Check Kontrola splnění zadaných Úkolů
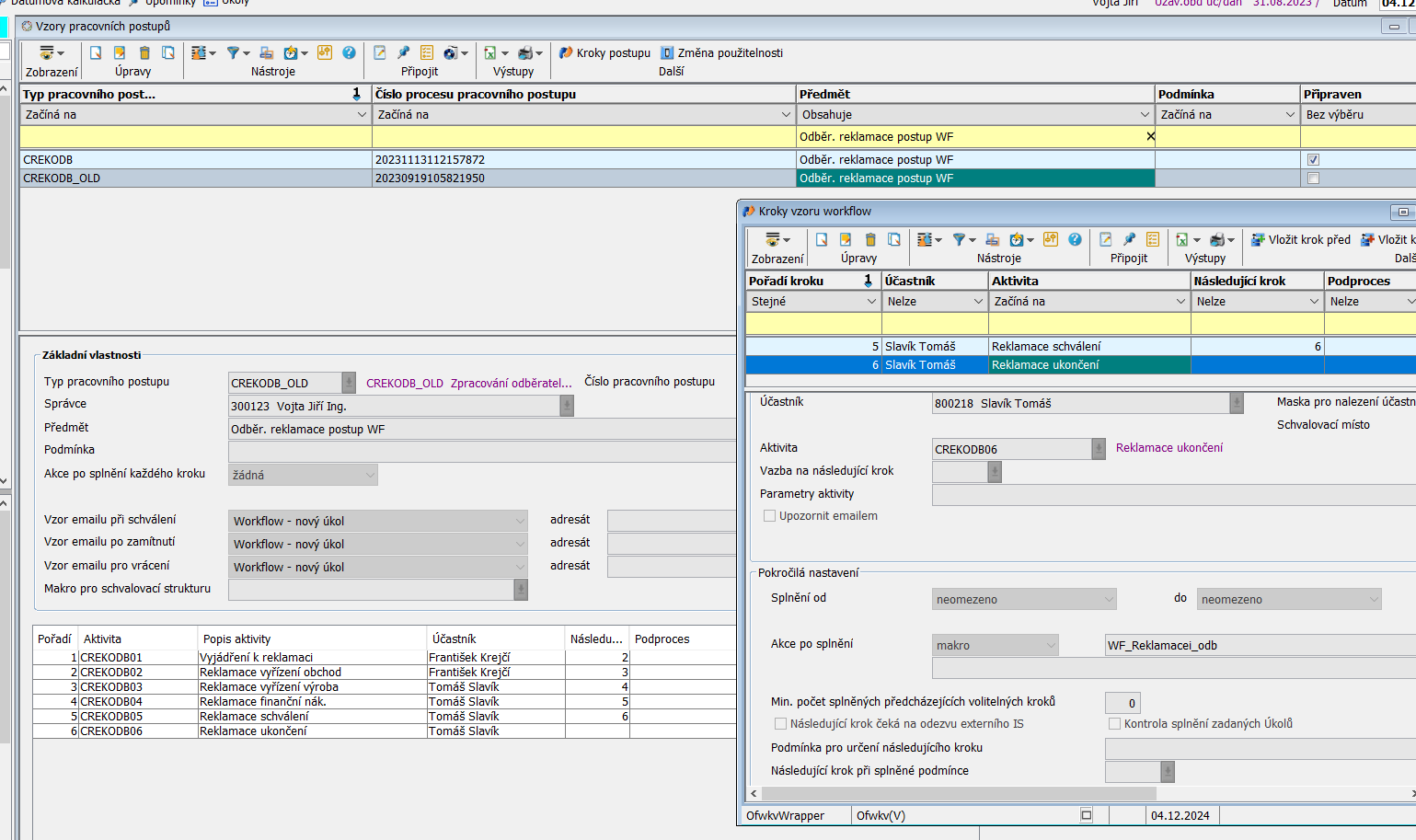Screen dimensions: 1416x840 coord(1114,724)
